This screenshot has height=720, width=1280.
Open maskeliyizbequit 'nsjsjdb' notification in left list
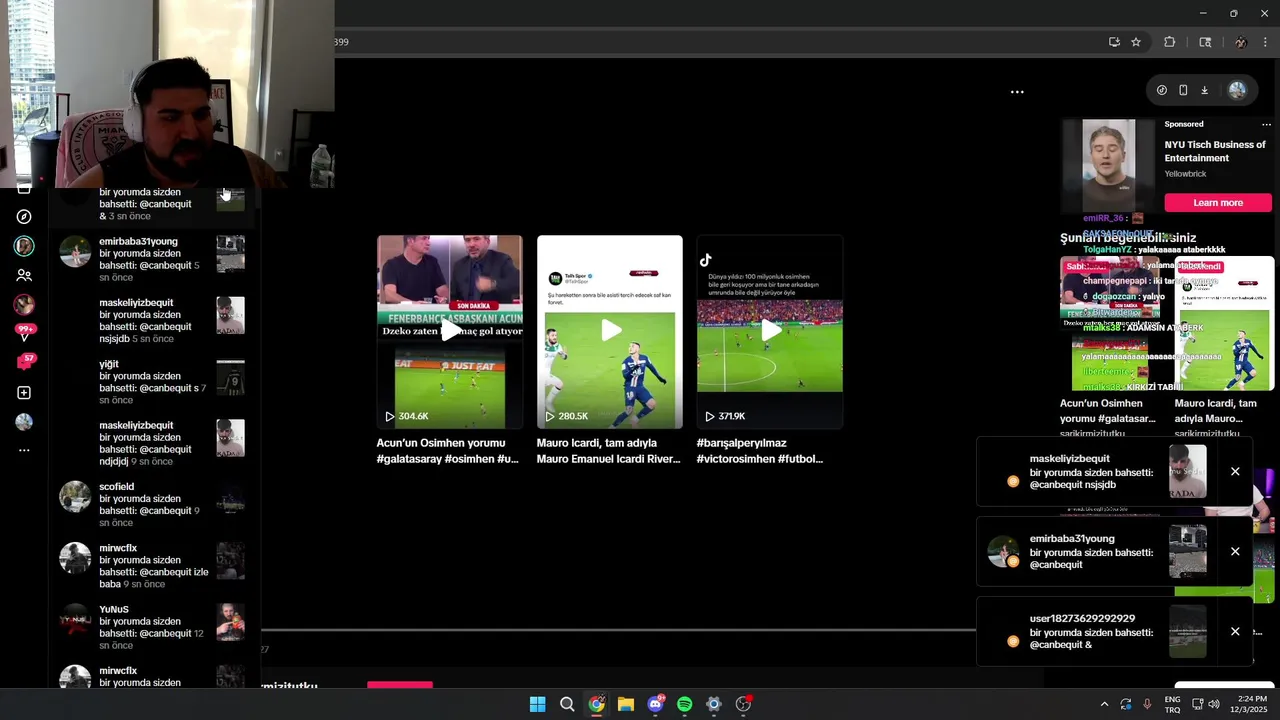(152, 321)
